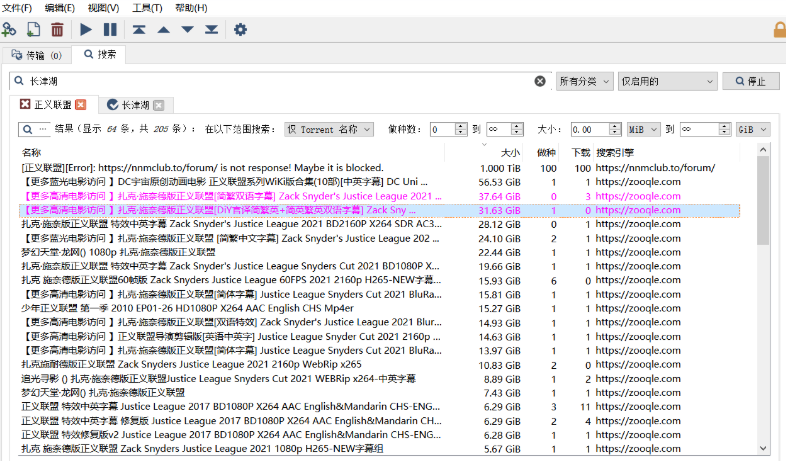Click the minimum seeds field showing 0

pos(443,129)
